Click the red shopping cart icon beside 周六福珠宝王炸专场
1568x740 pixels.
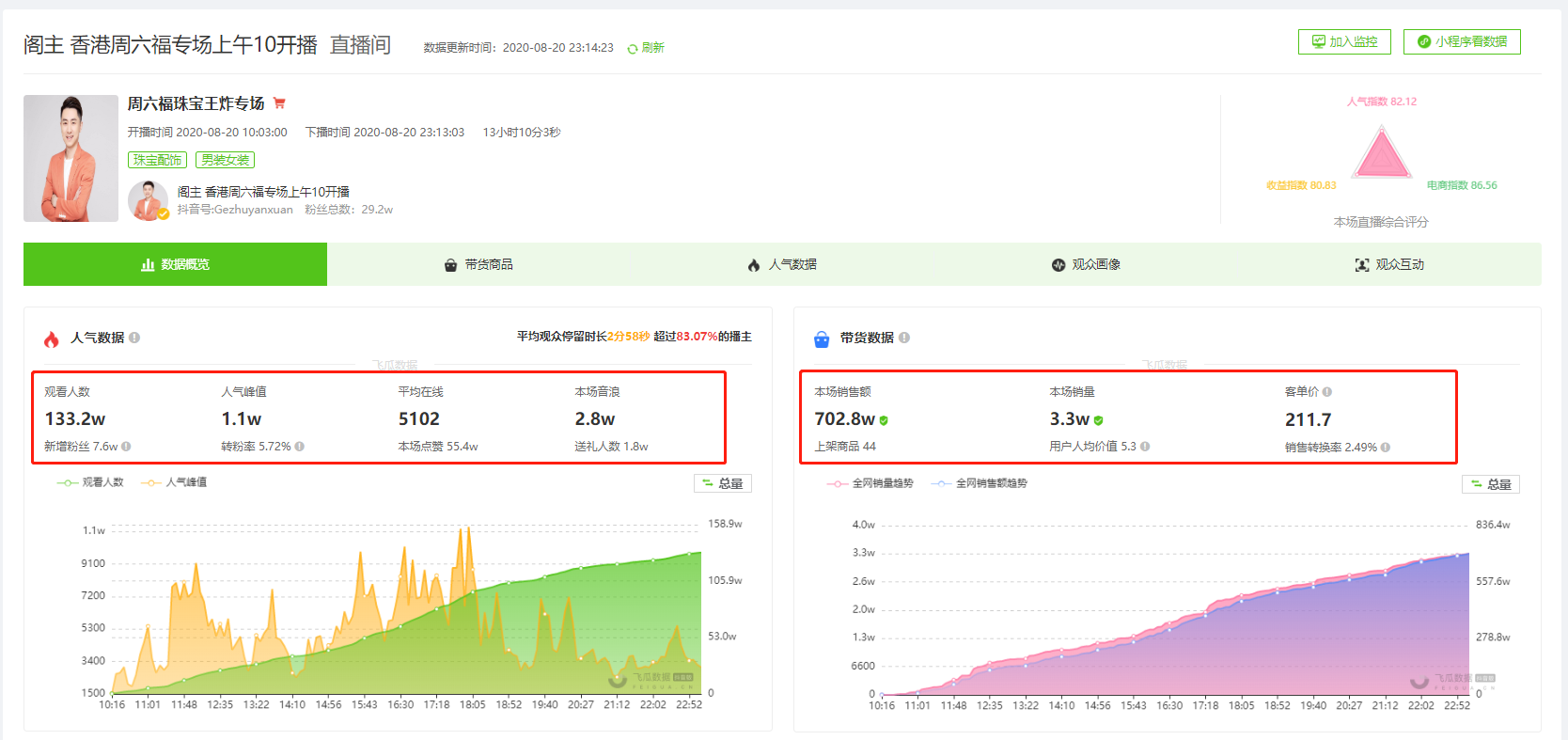pyautogui.click(x=279, y=103)
